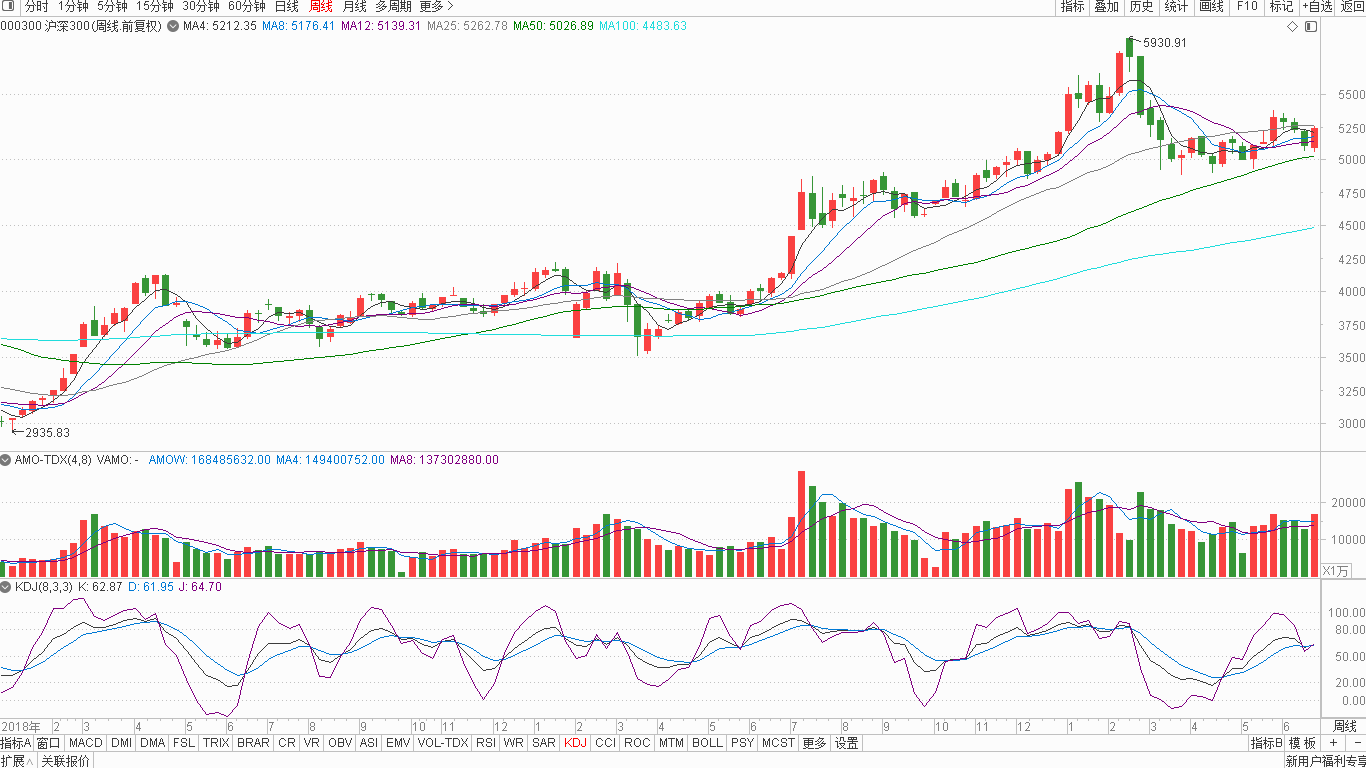Click the 叠加 overlay button
This screenshot has width=1366, height=768.
(1106, 6)
